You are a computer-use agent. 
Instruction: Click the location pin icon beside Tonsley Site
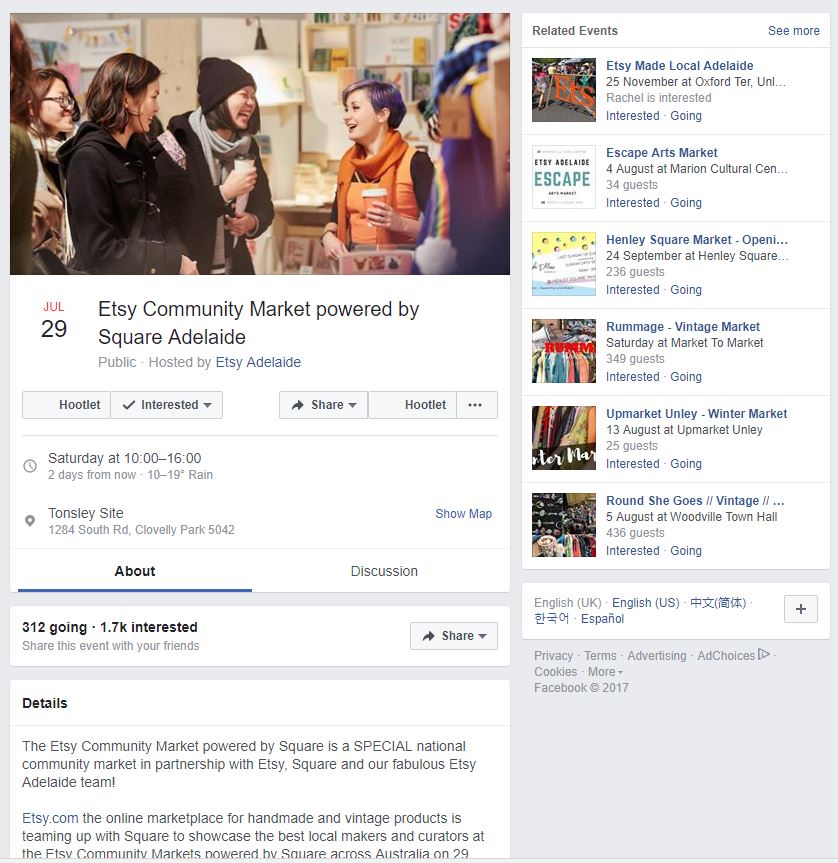[x=30, y=521]
